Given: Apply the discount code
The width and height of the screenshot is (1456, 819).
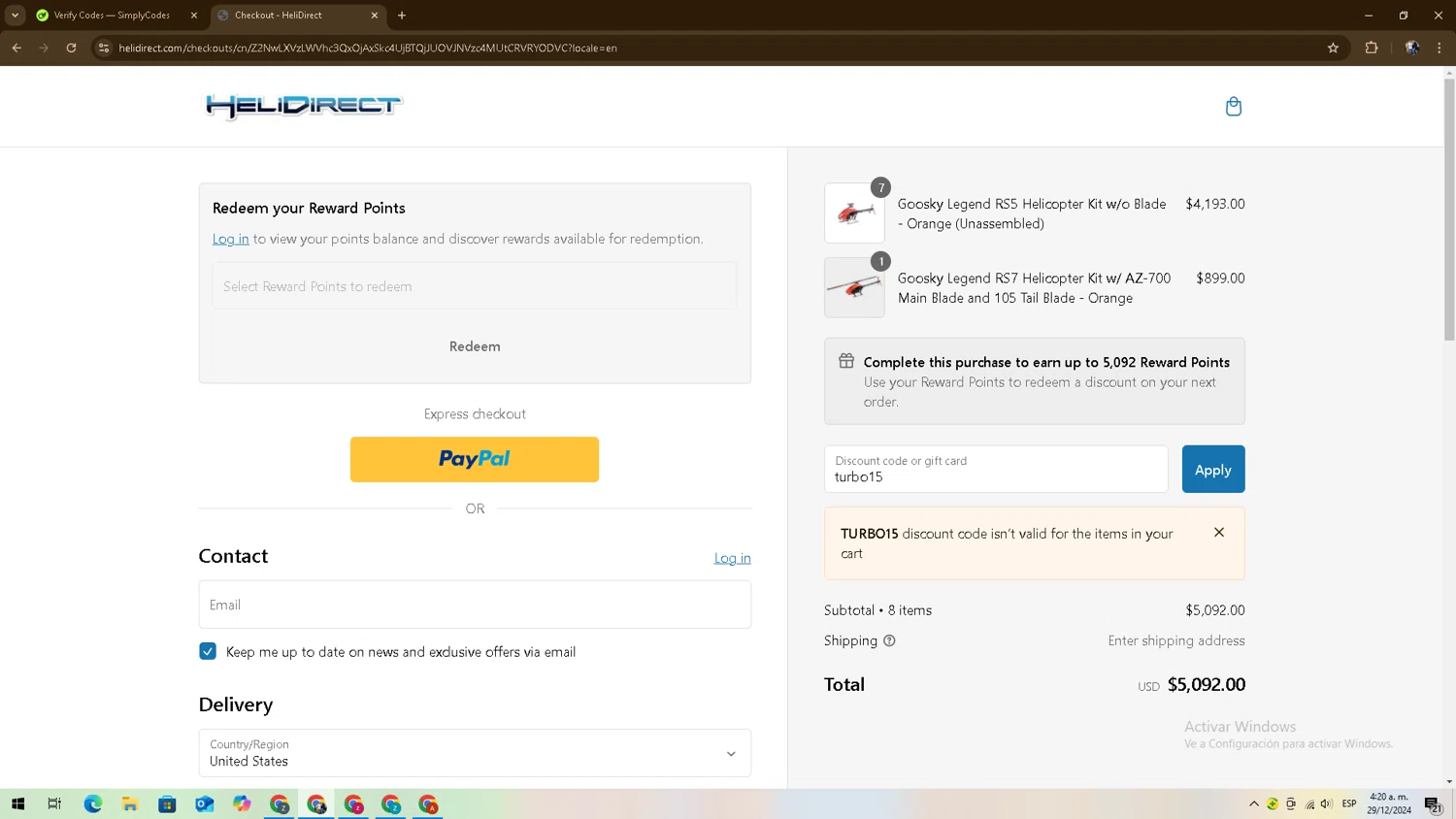Looking at the screenshot, I should (1212, 470).
